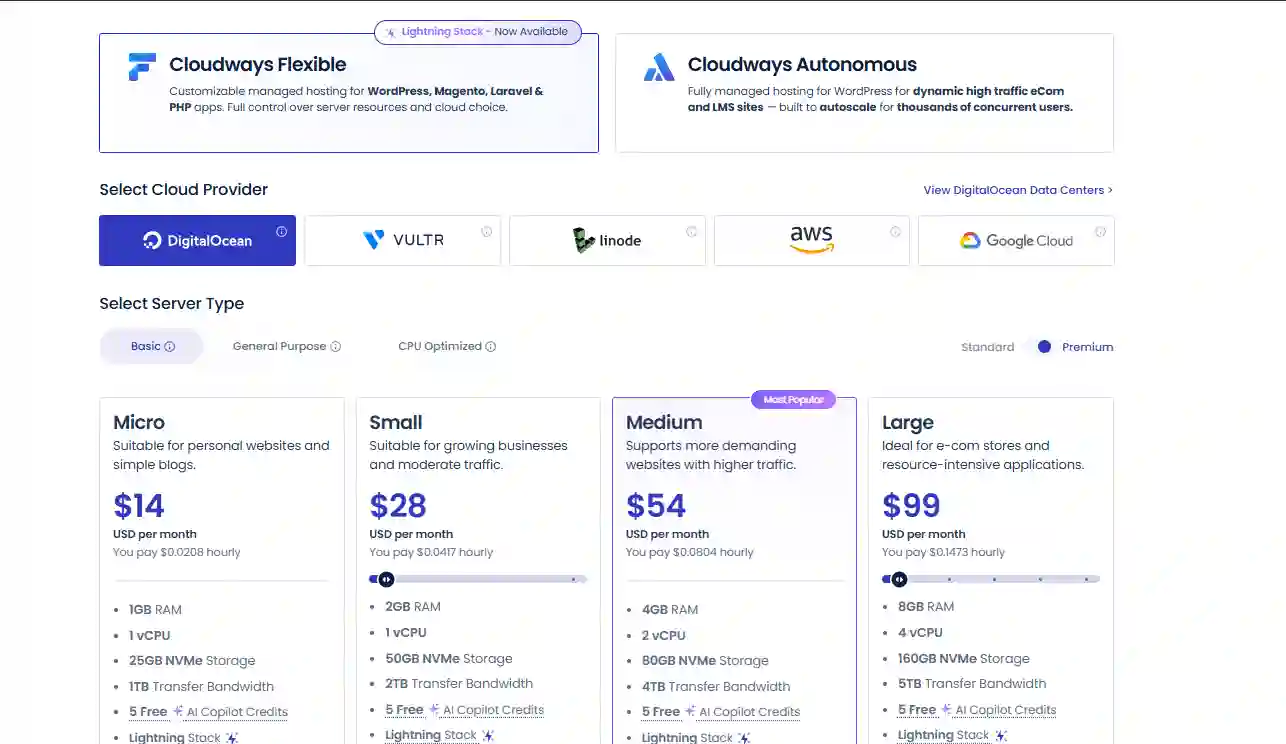The height and width of the screenshot is (744, 1286).
Task: Click 'You pay $0.1473 hourly' text
Action: 943,552
